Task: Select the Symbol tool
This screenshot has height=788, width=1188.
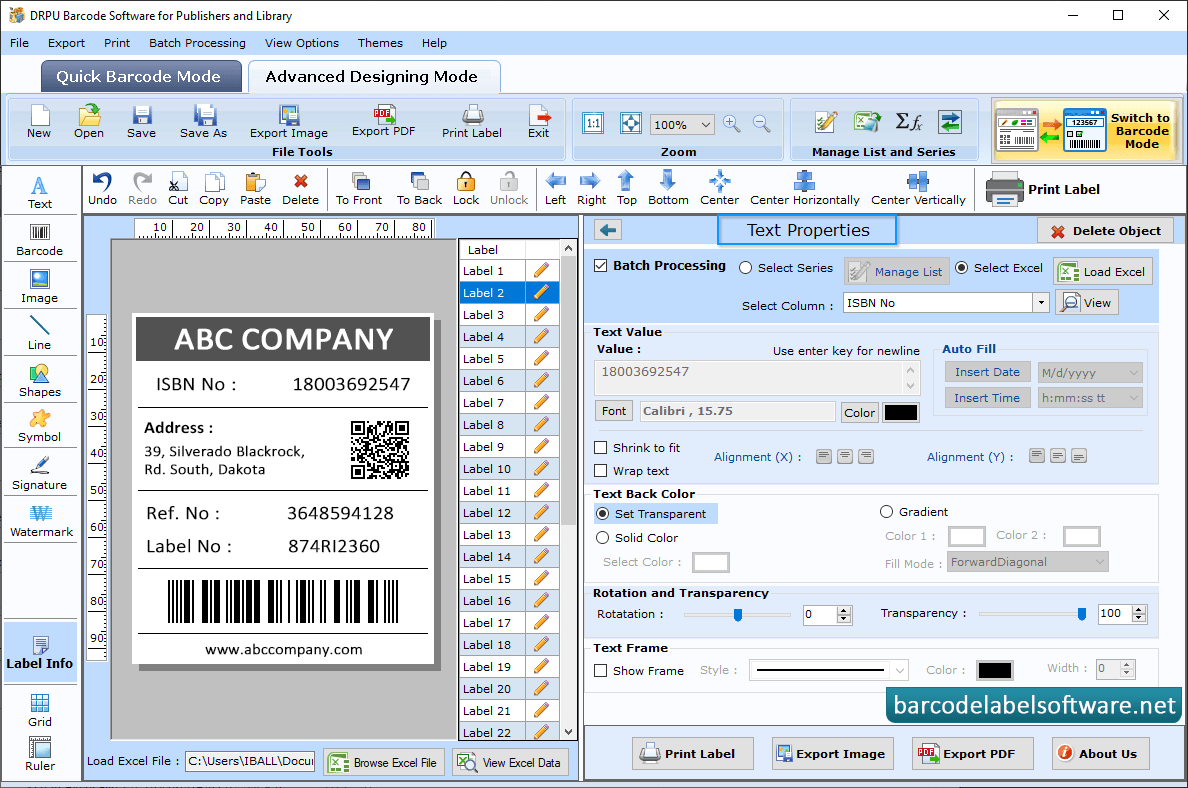Action: (39, 427)
